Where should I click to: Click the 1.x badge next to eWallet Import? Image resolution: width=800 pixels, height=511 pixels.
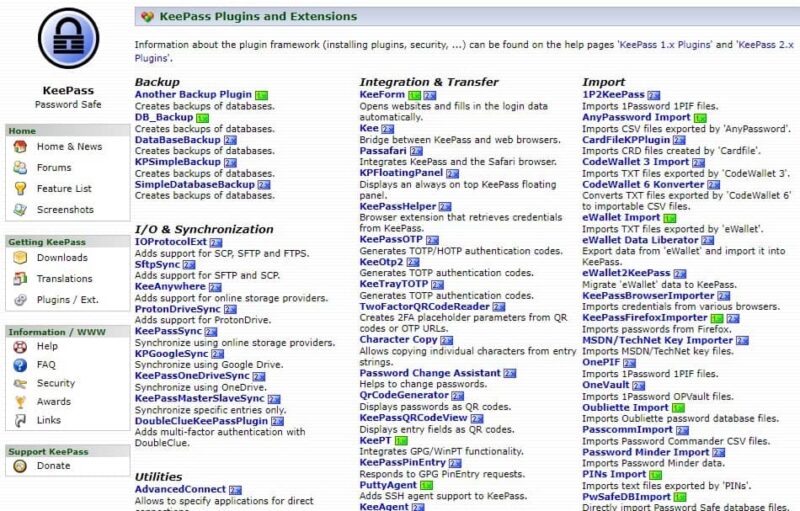pyautogui.click(x=669, y=218)
